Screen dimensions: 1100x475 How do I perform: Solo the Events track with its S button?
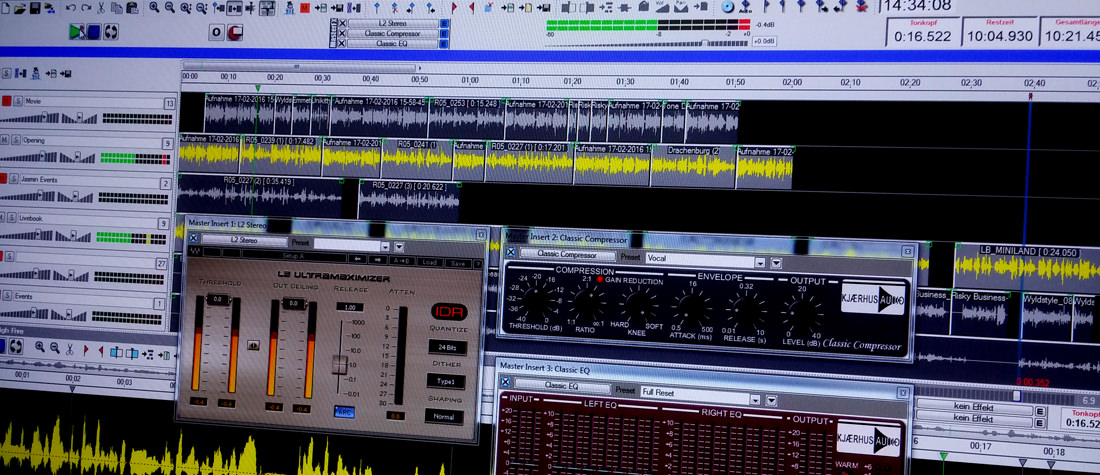pyautogui.click(x=7, y=295)
